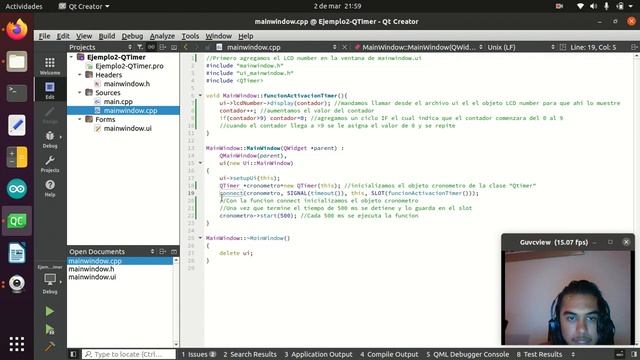Open Actividades overview in the top bar
The height and width of the screenshot is (360, 640).
coord(23,6)
